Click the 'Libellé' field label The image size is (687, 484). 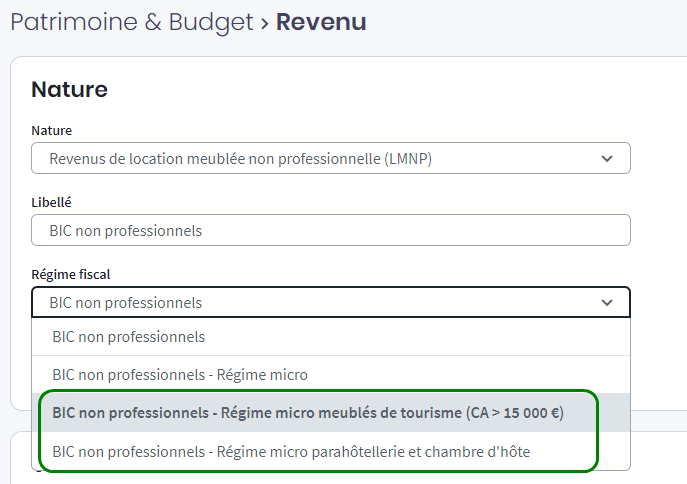click(x=51, y=202)
